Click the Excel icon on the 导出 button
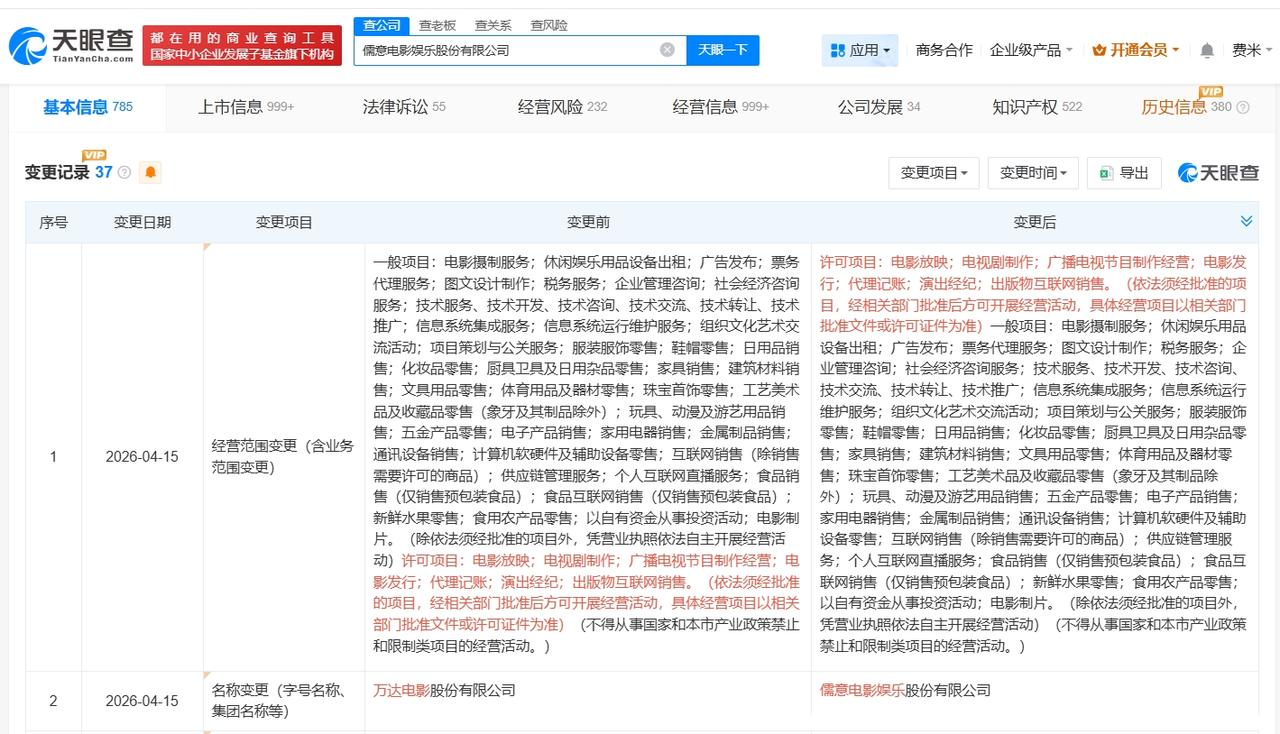Screen dimensions: 1280x734 1105,172
